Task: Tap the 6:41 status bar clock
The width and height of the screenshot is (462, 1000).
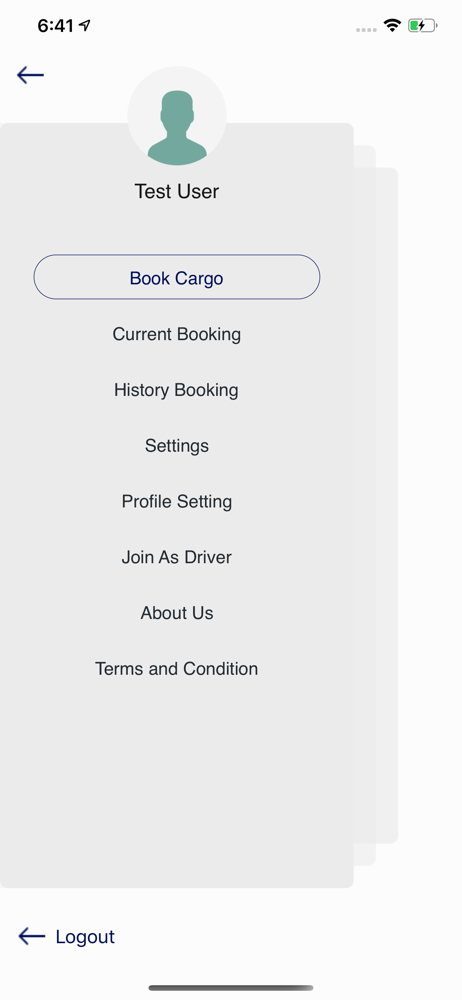Action: click(56, 26)
